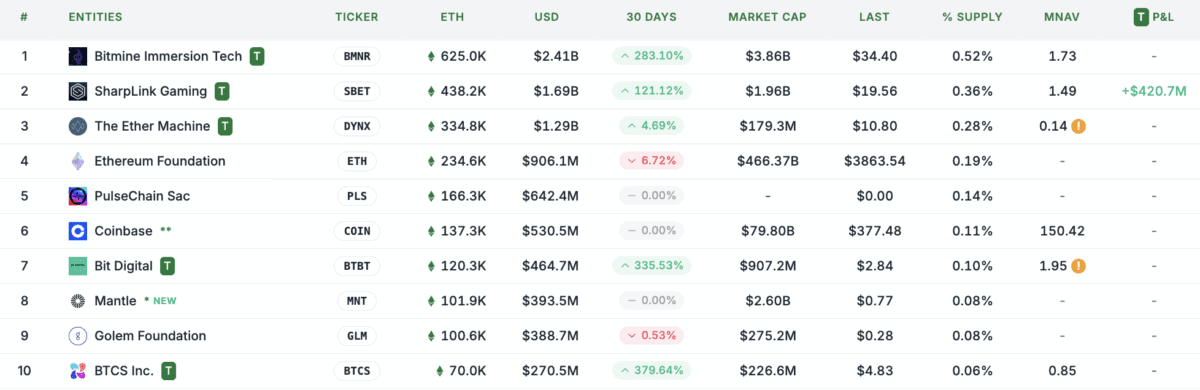Click the Coinbase blue logo icon

pyautogui.click(x=78, y=231)
